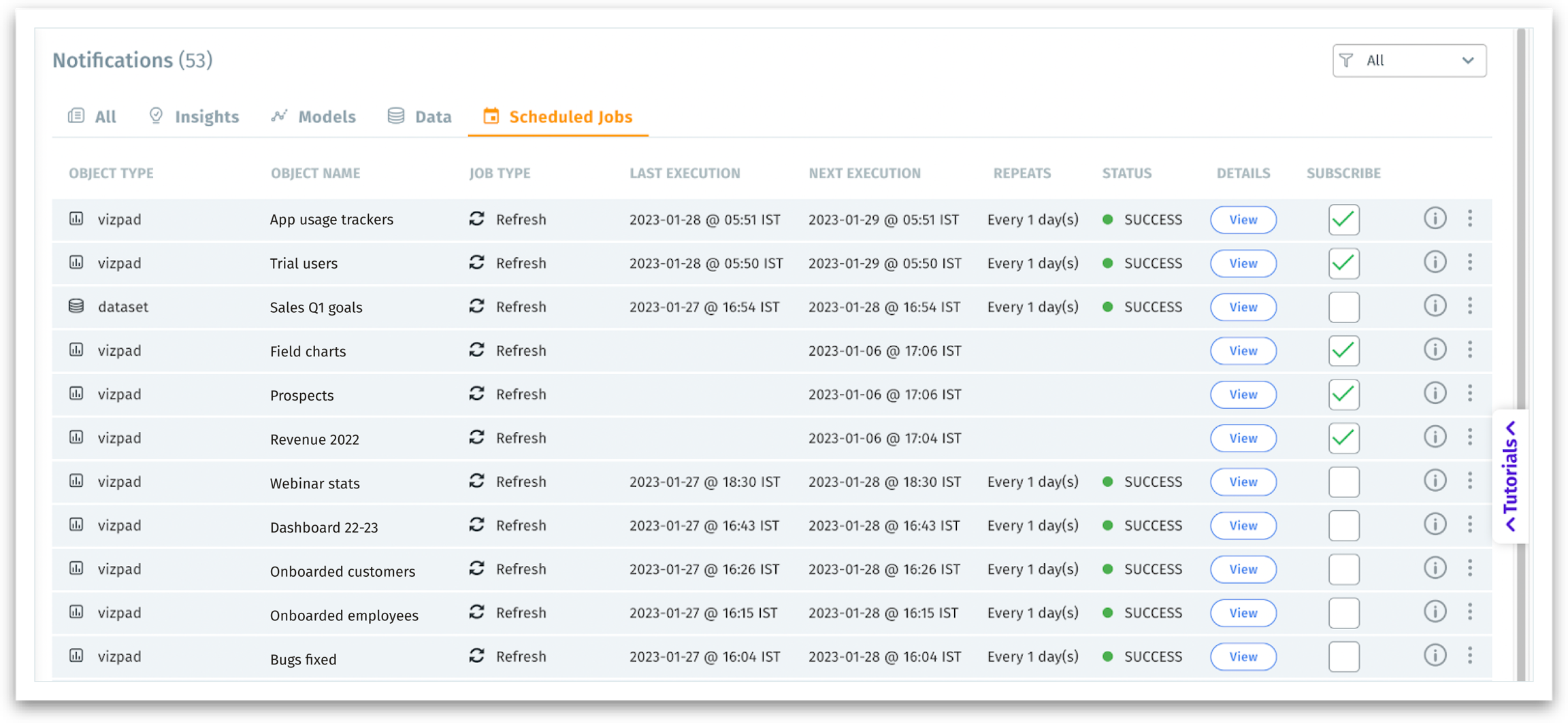Click the Insights lightbulb icon
Screen dimensions: 1568x723
156,116
